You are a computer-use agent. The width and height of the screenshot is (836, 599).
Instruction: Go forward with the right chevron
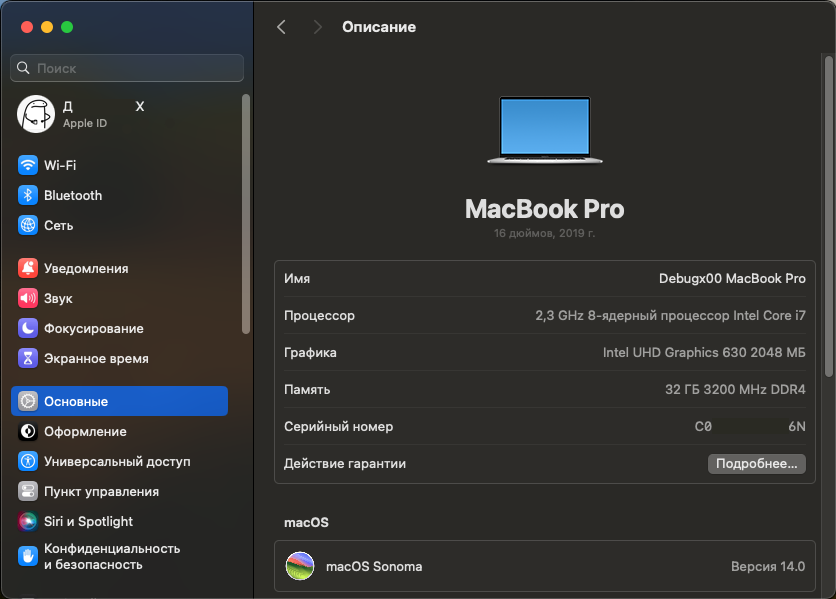tap(318, 27)
